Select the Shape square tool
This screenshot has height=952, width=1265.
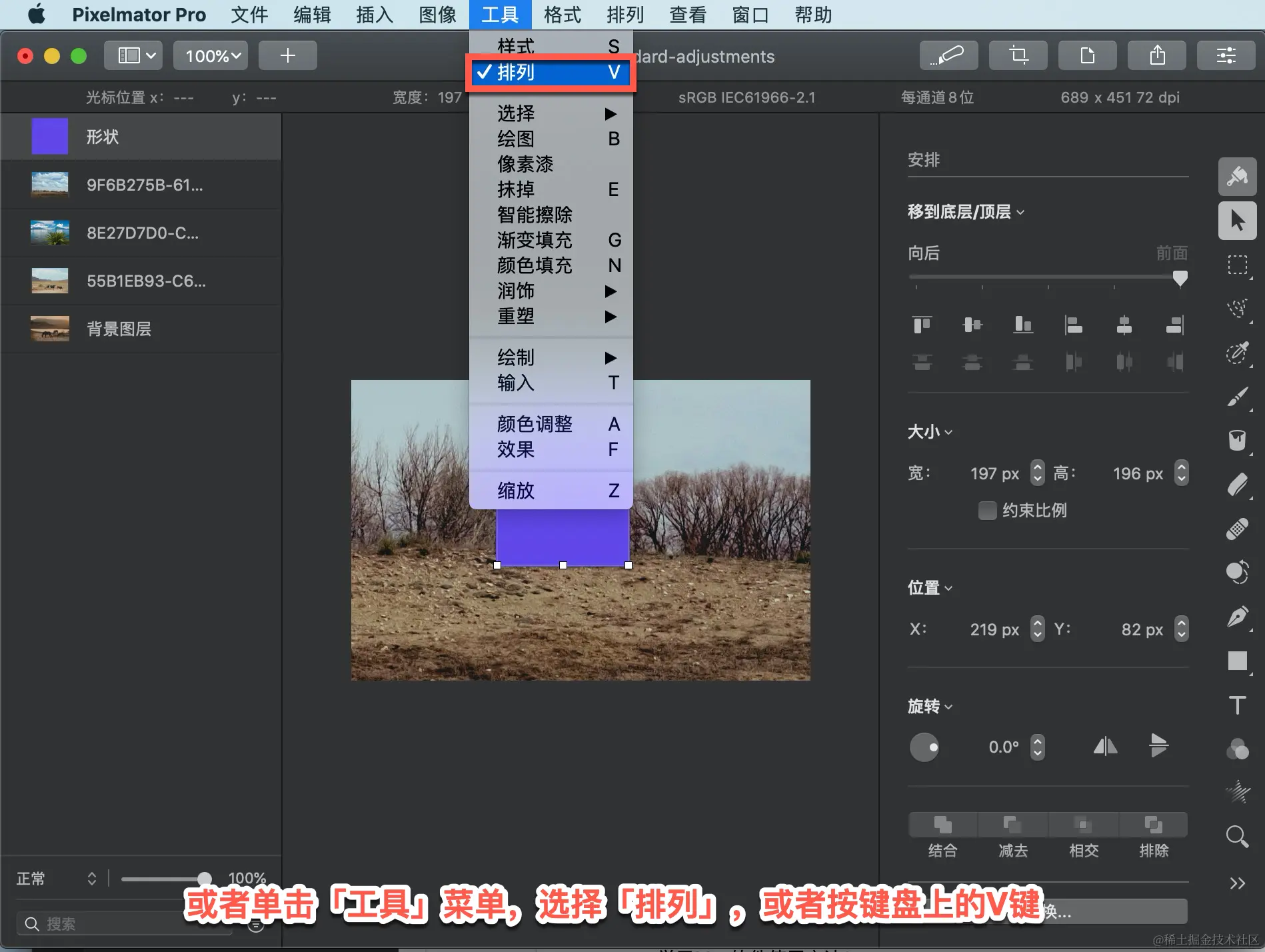[x=1238, y=661]
